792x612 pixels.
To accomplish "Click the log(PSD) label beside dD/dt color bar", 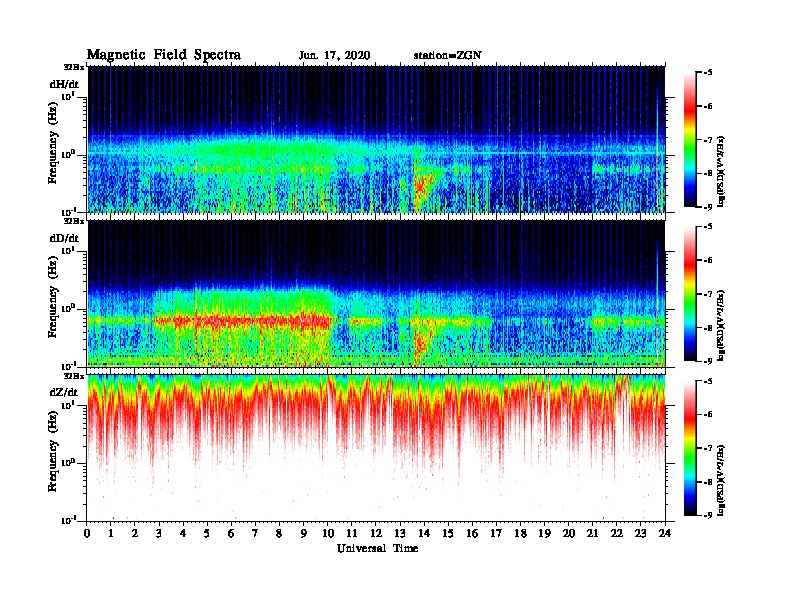I will point(721,325).
